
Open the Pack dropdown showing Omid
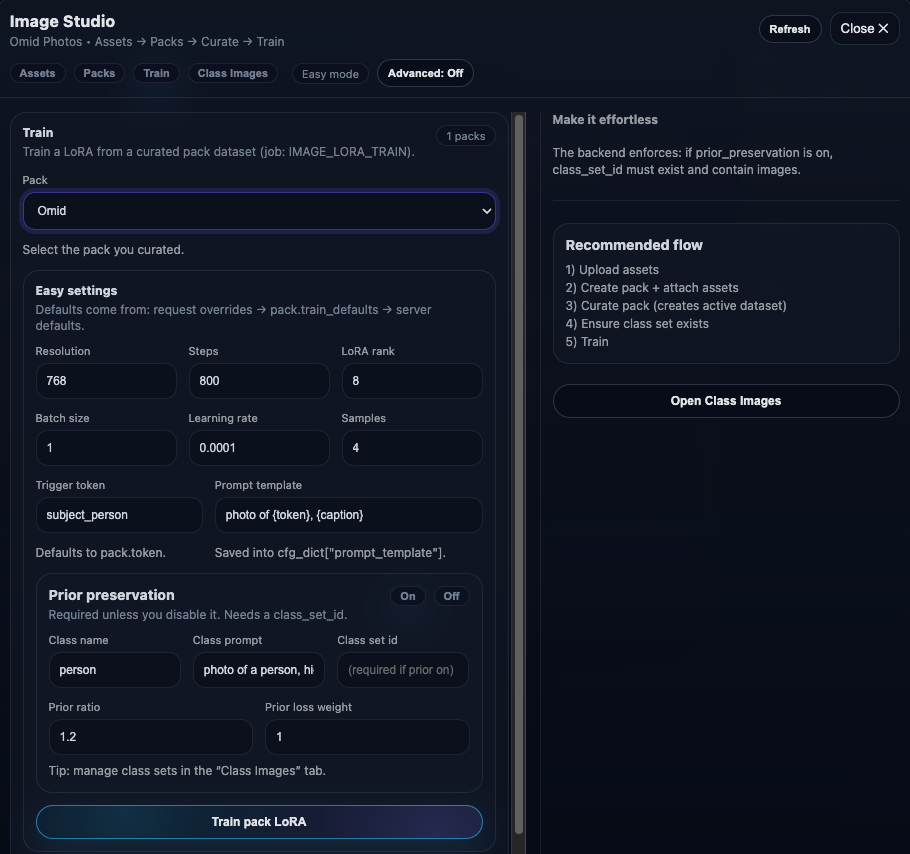(x=259, y=211)
